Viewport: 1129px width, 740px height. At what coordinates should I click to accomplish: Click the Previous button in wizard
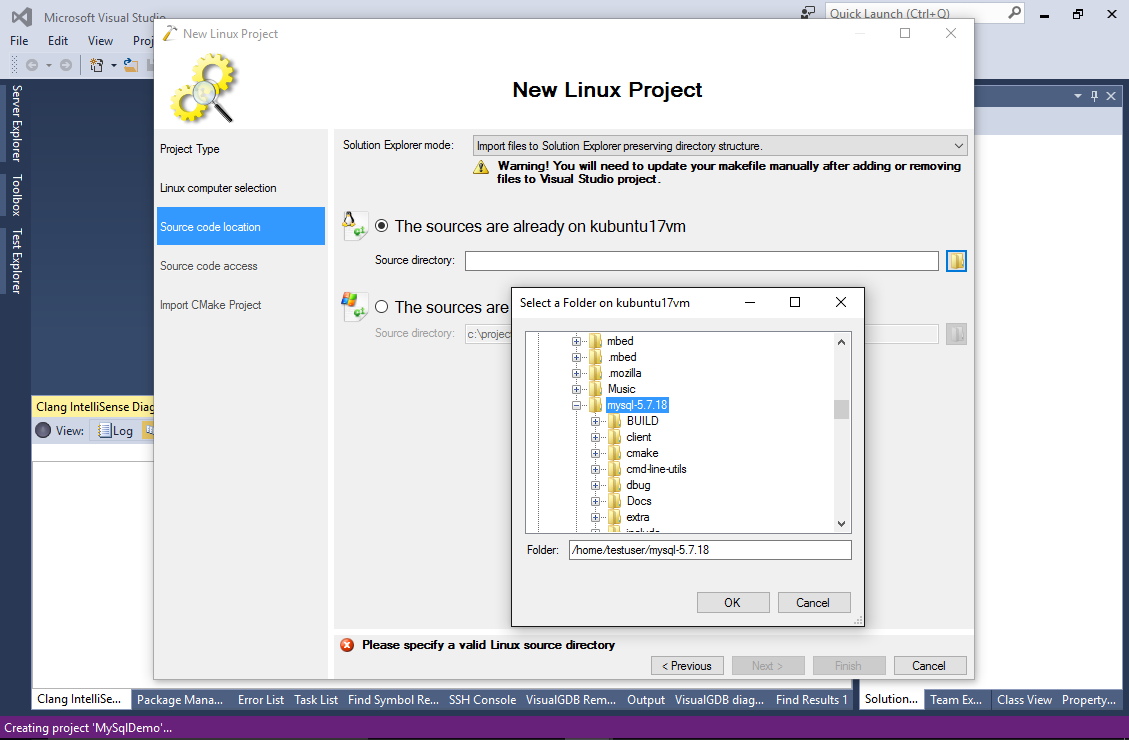[x=687, y=666]
